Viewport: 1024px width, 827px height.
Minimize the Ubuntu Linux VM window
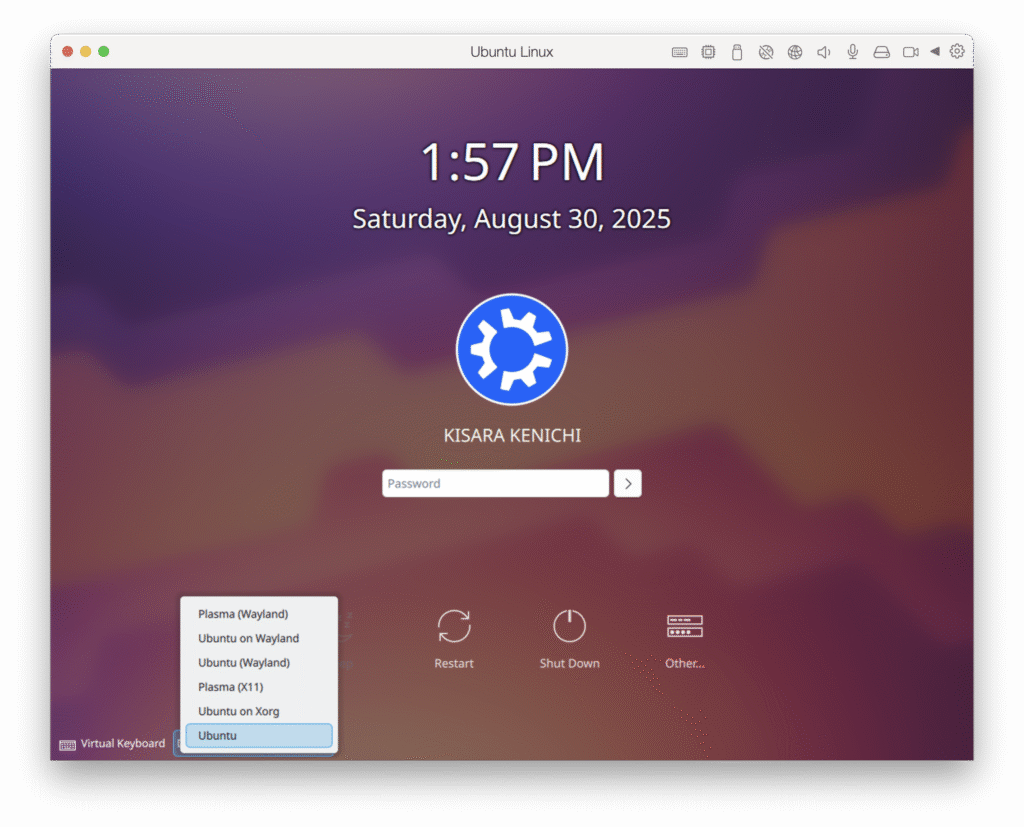tap(86, 52)
